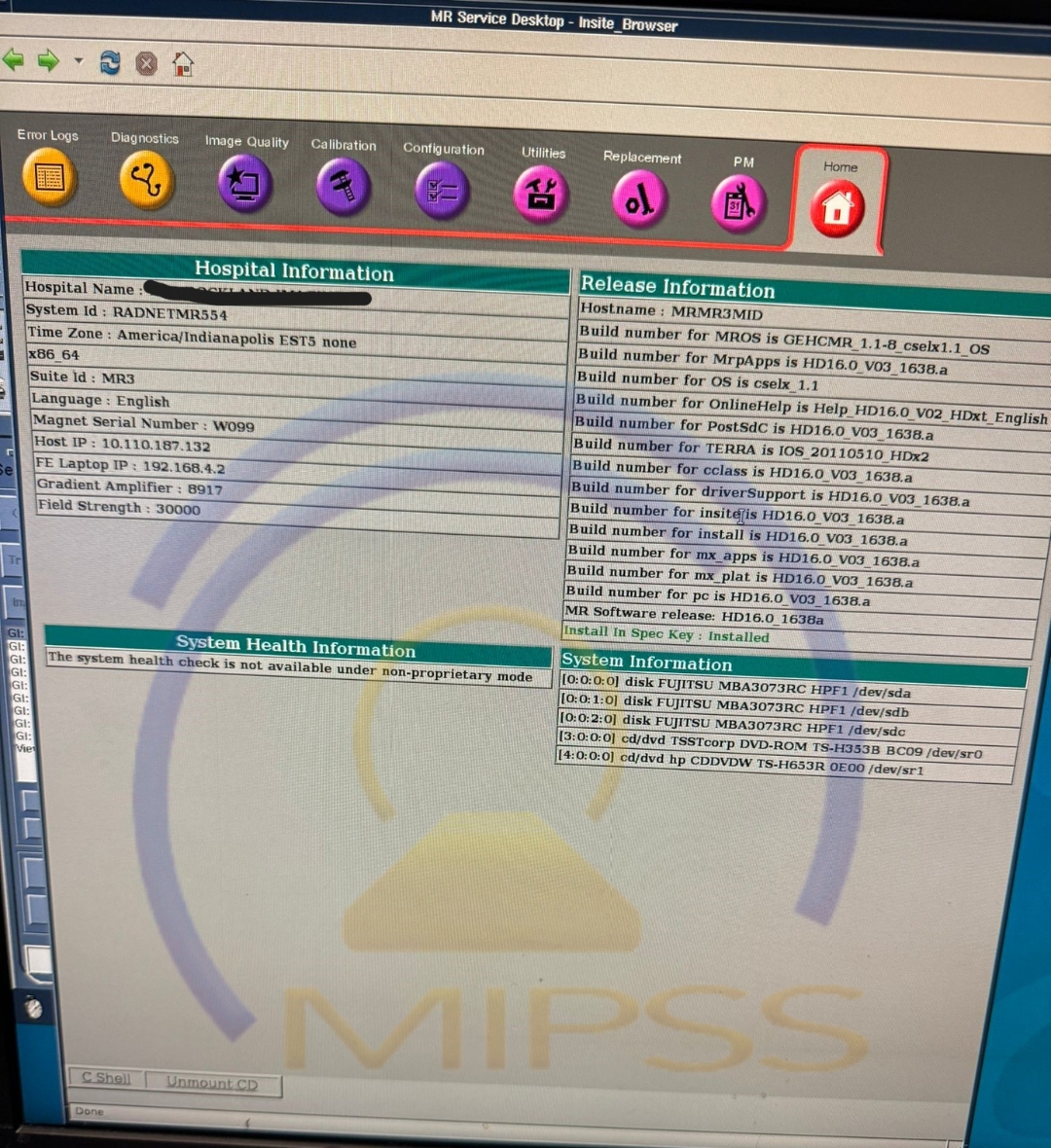1051x1148 pixels.
Task: Select the red Home tab icon
Action: tap(837, 208)
